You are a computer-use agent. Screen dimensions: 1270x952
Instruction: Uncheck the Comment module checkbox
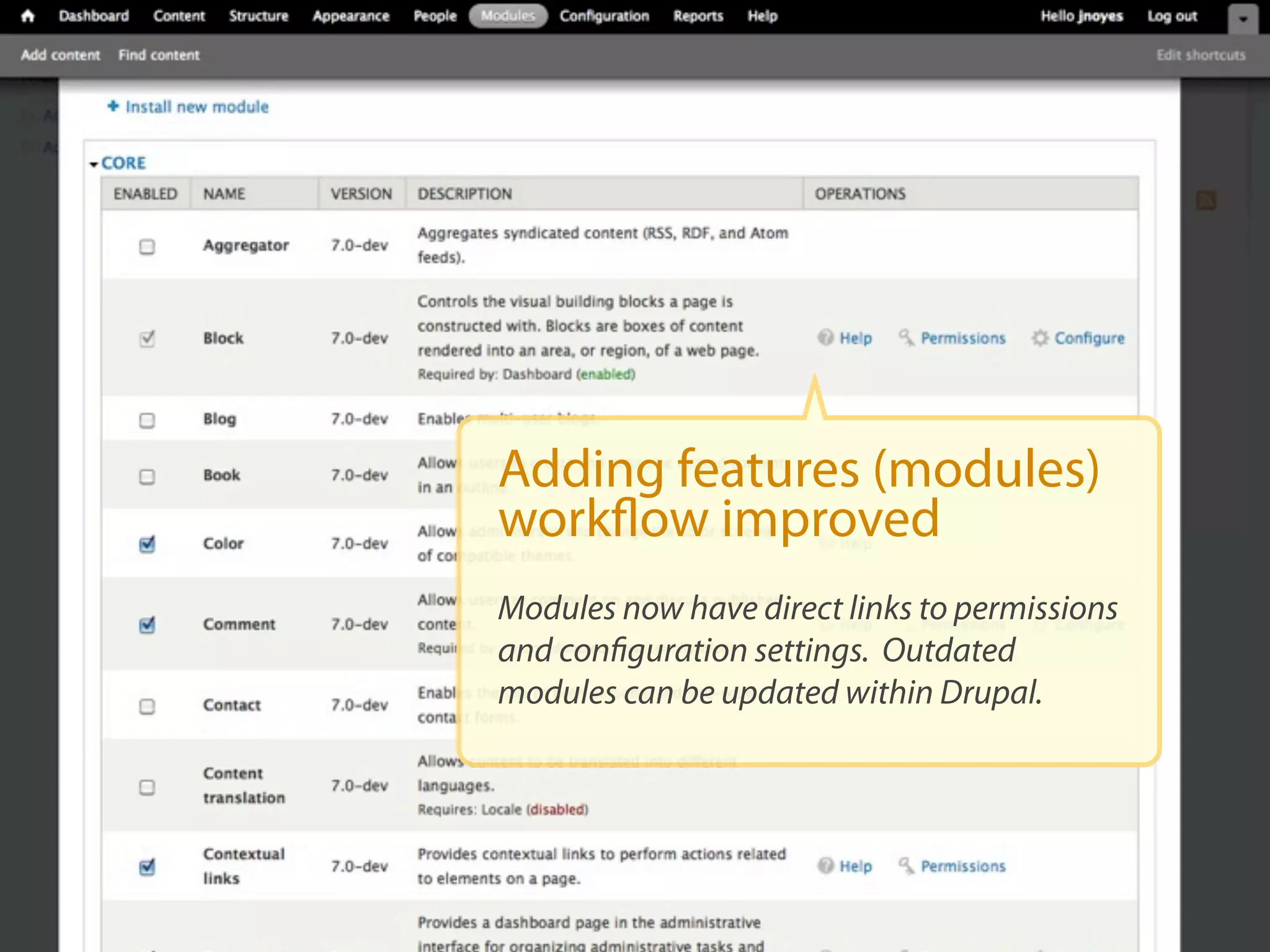click(x=147, y=625)
